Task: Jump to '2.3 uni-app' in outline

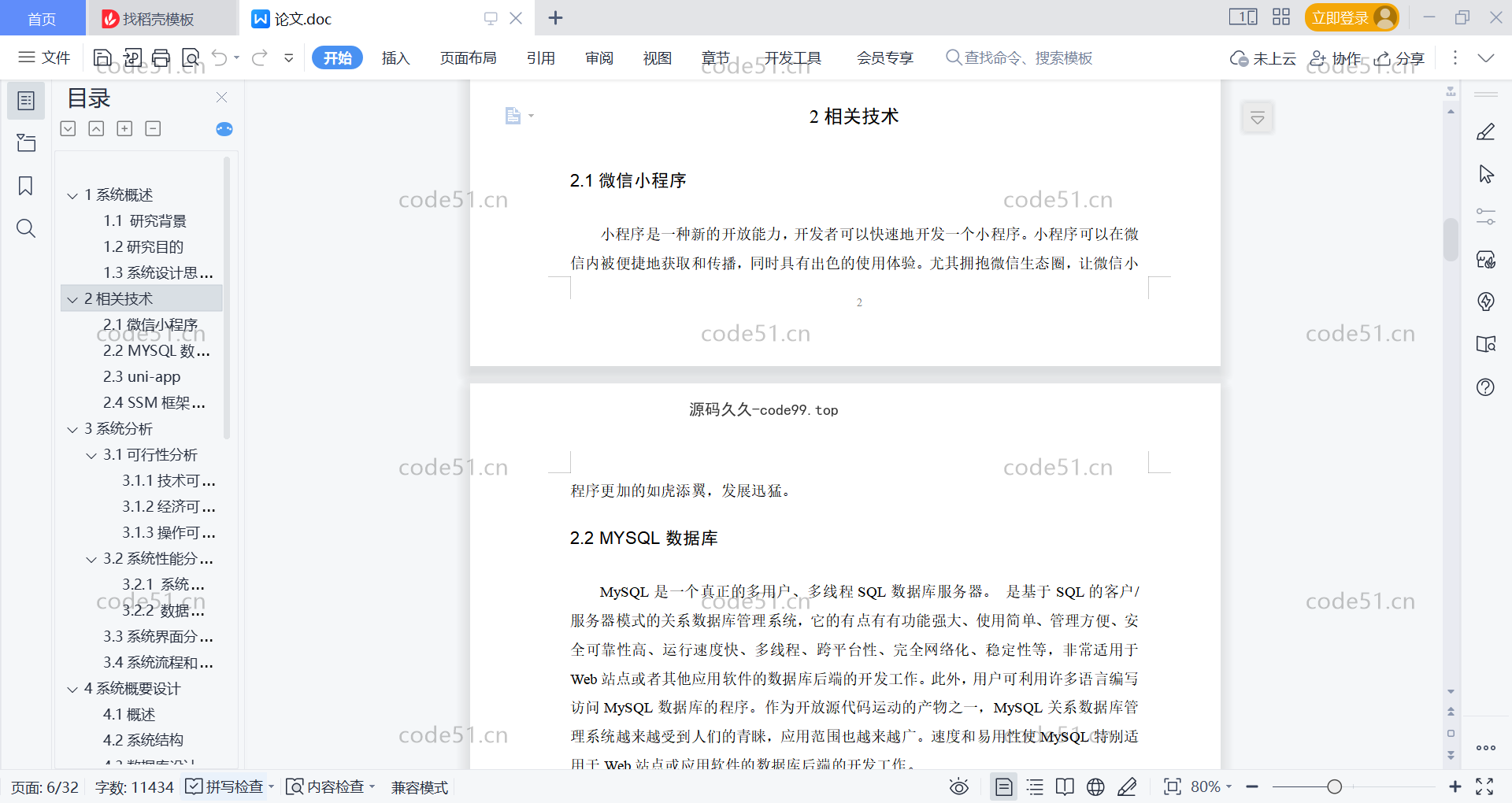Action: pyautogui.click(x=142, y=377)
